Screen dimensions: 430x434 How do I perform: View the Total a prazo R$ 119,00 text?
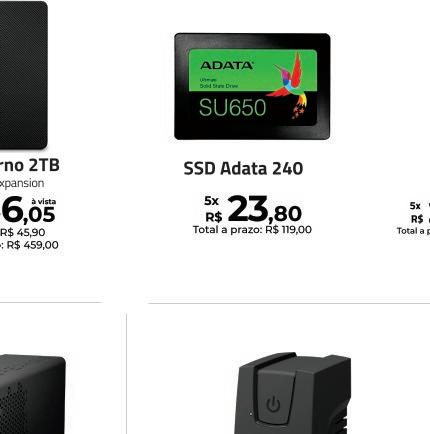(x=252, y=230)
